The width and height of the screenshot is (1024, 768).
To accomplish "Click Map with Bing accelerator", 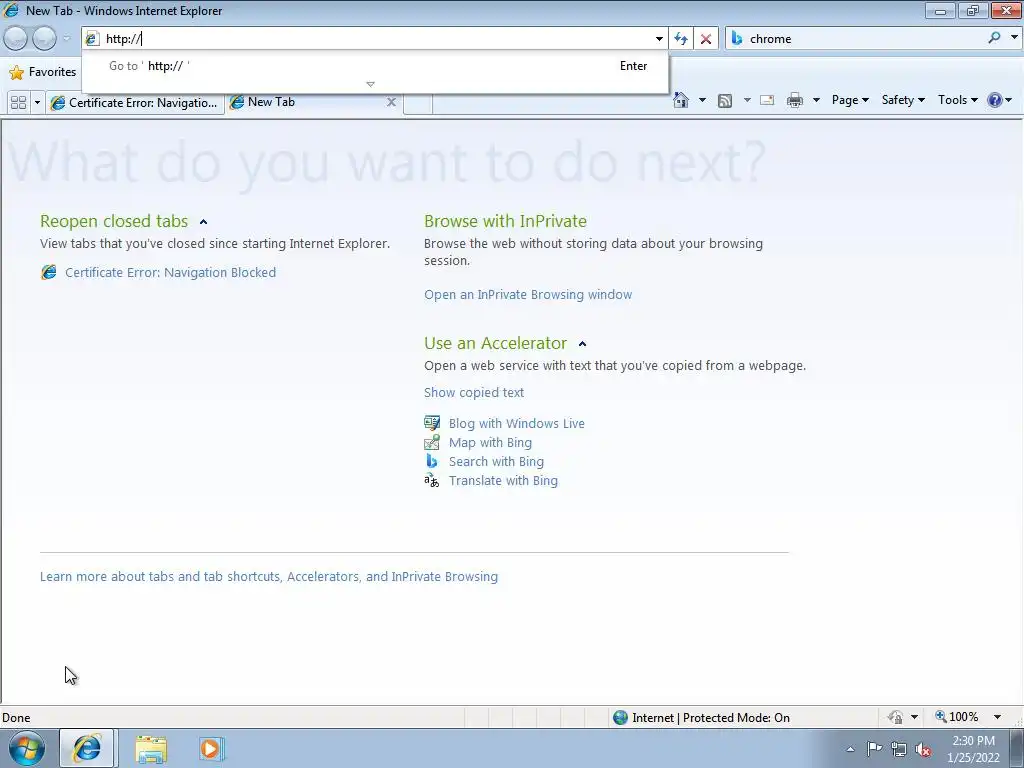I will (490, 442).
